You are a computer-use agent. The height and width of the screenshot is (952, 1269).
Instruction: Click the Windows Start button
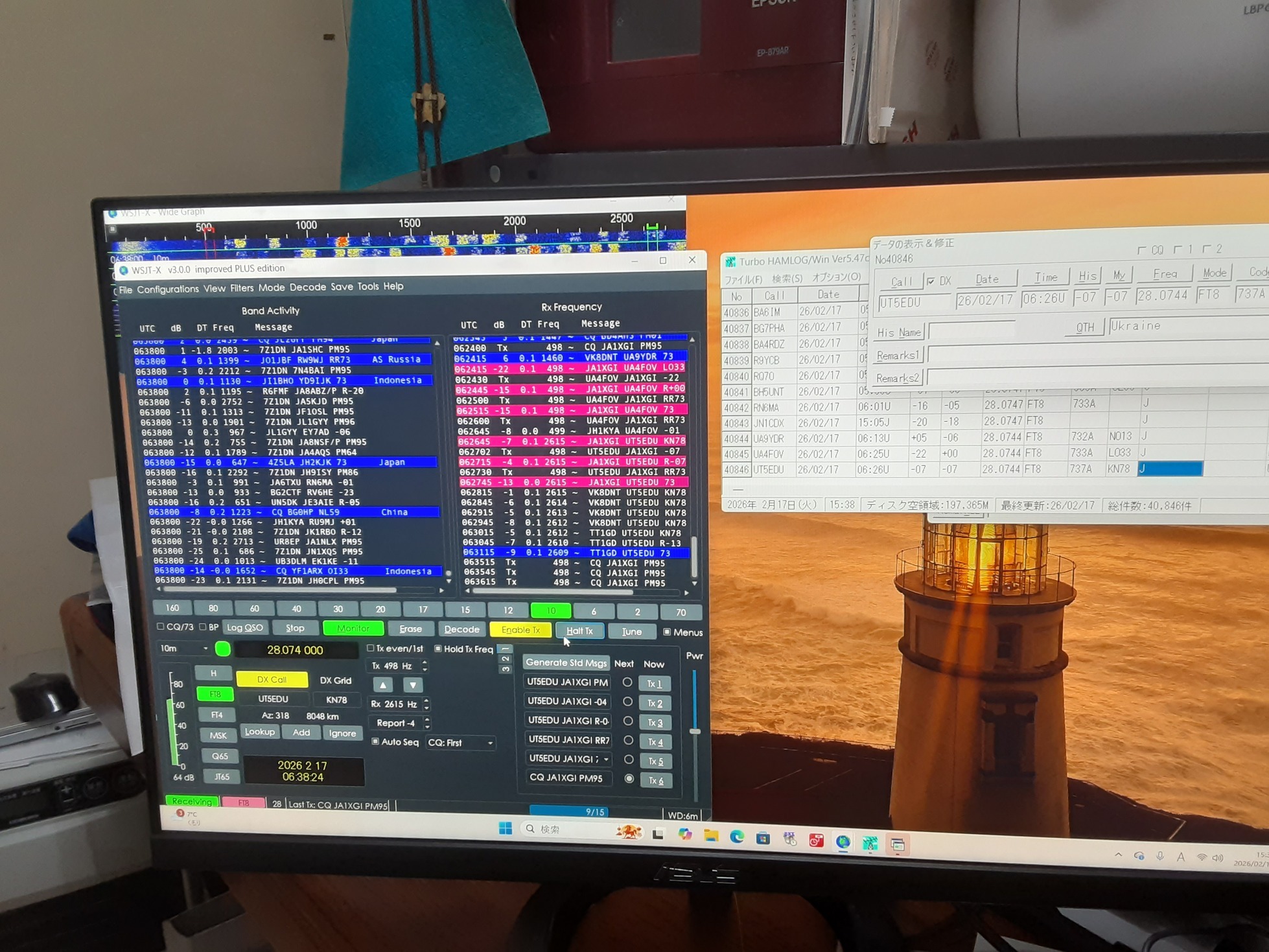506,829
